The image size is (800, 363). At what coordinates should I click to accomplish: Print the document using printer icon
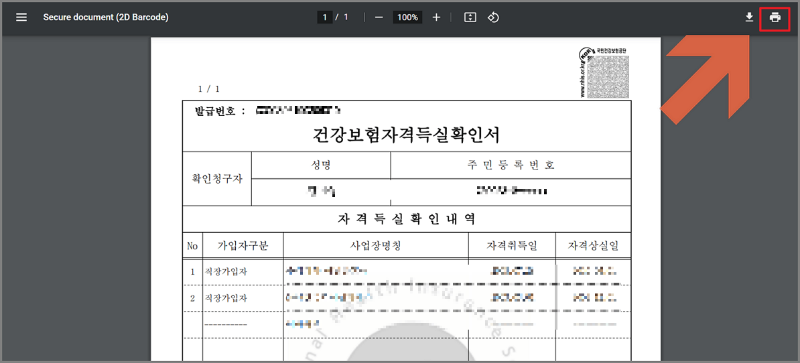click(775, 17)
